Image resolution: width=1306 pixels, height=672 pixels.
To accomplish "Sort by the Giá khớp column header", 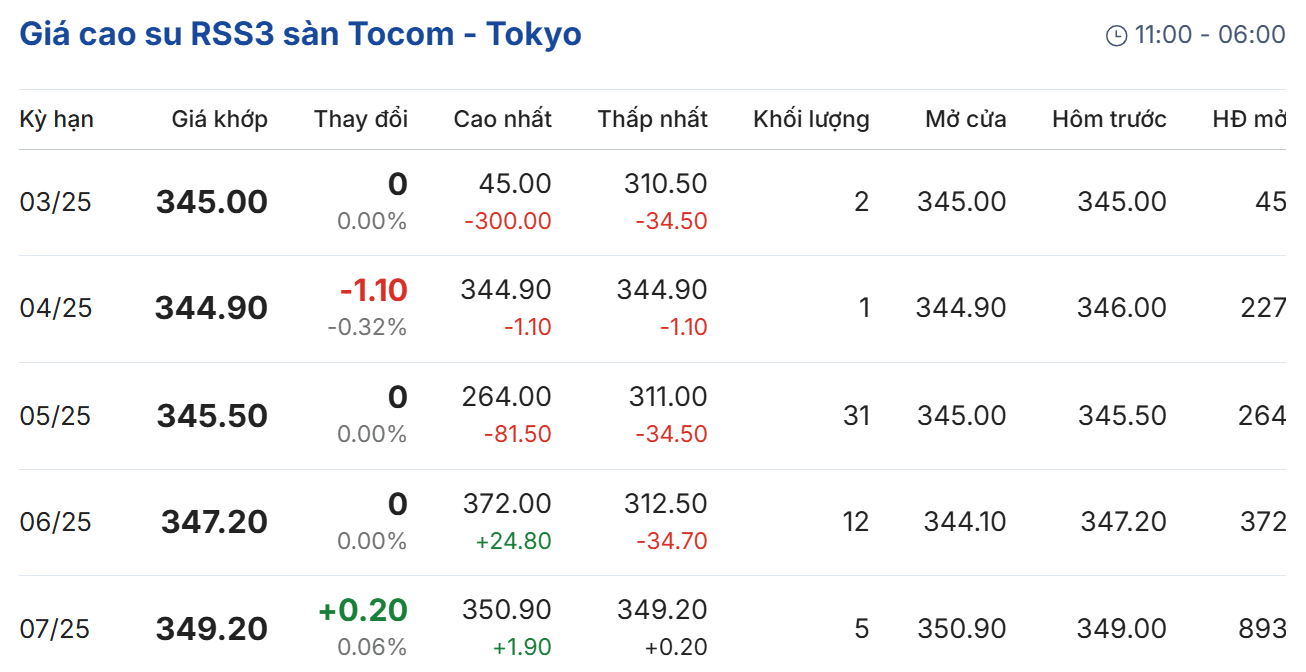I will (x=219, y=120).
